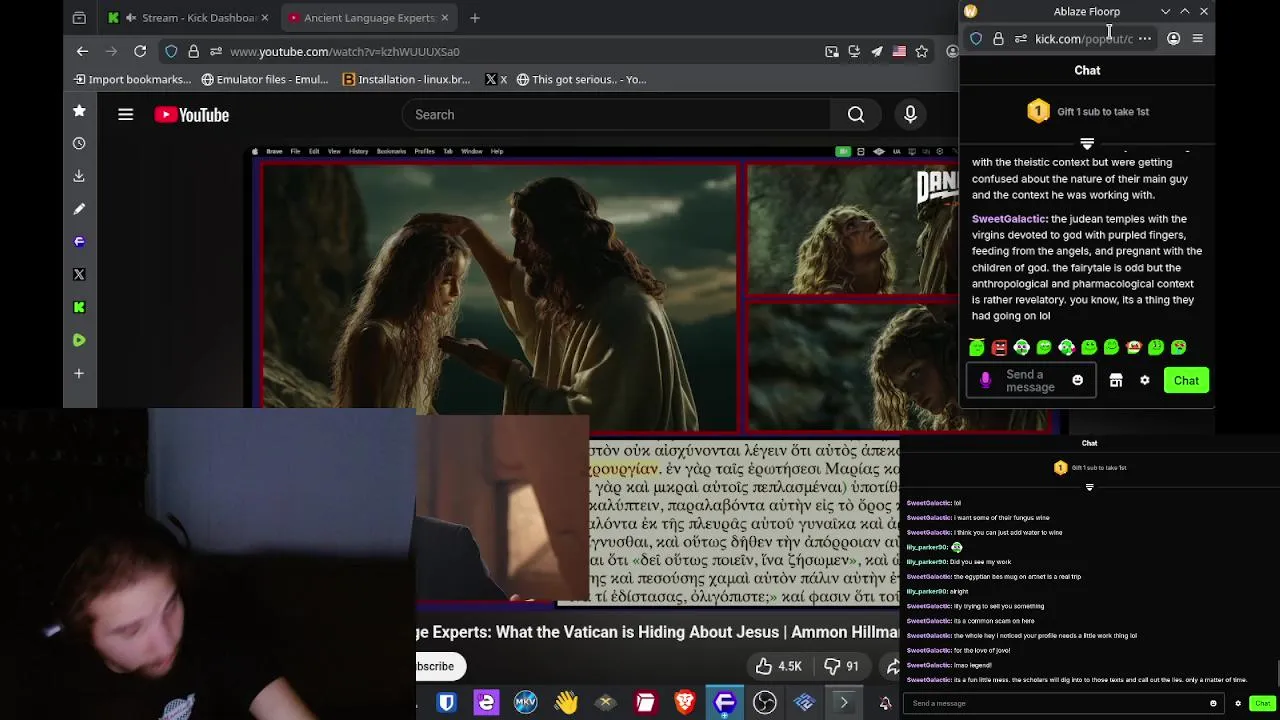Click Send a message in lower chat panel
1280x720 pixels.
click(1064, 703)
